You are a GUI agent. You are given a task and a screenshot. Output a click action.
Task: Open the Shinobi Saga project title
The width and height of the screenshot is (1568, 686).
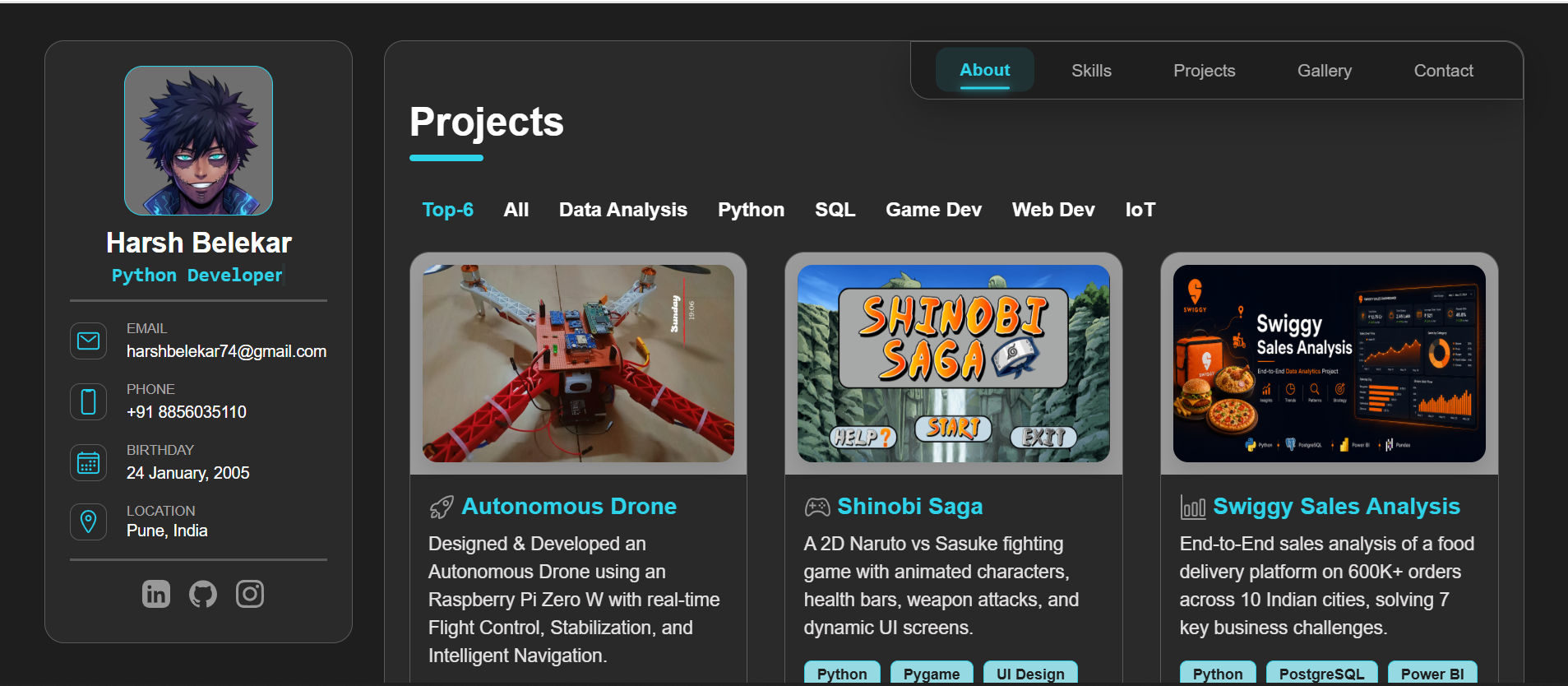[x=910, y=507]
